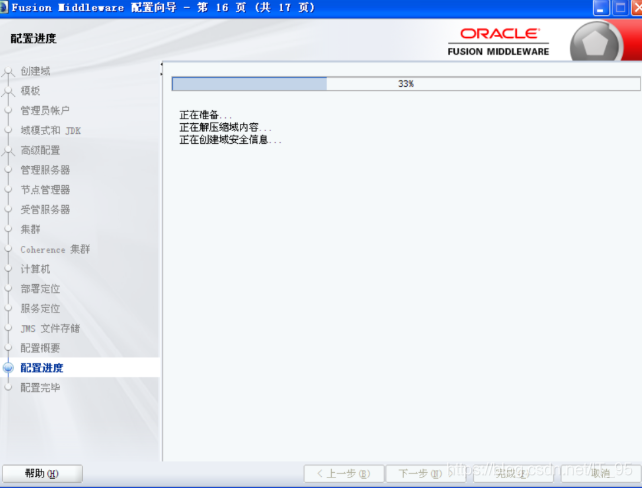Screen dimensions: 642x488
Task: Click the 正在创建域安全信息... log line
Action: [231, 140]
